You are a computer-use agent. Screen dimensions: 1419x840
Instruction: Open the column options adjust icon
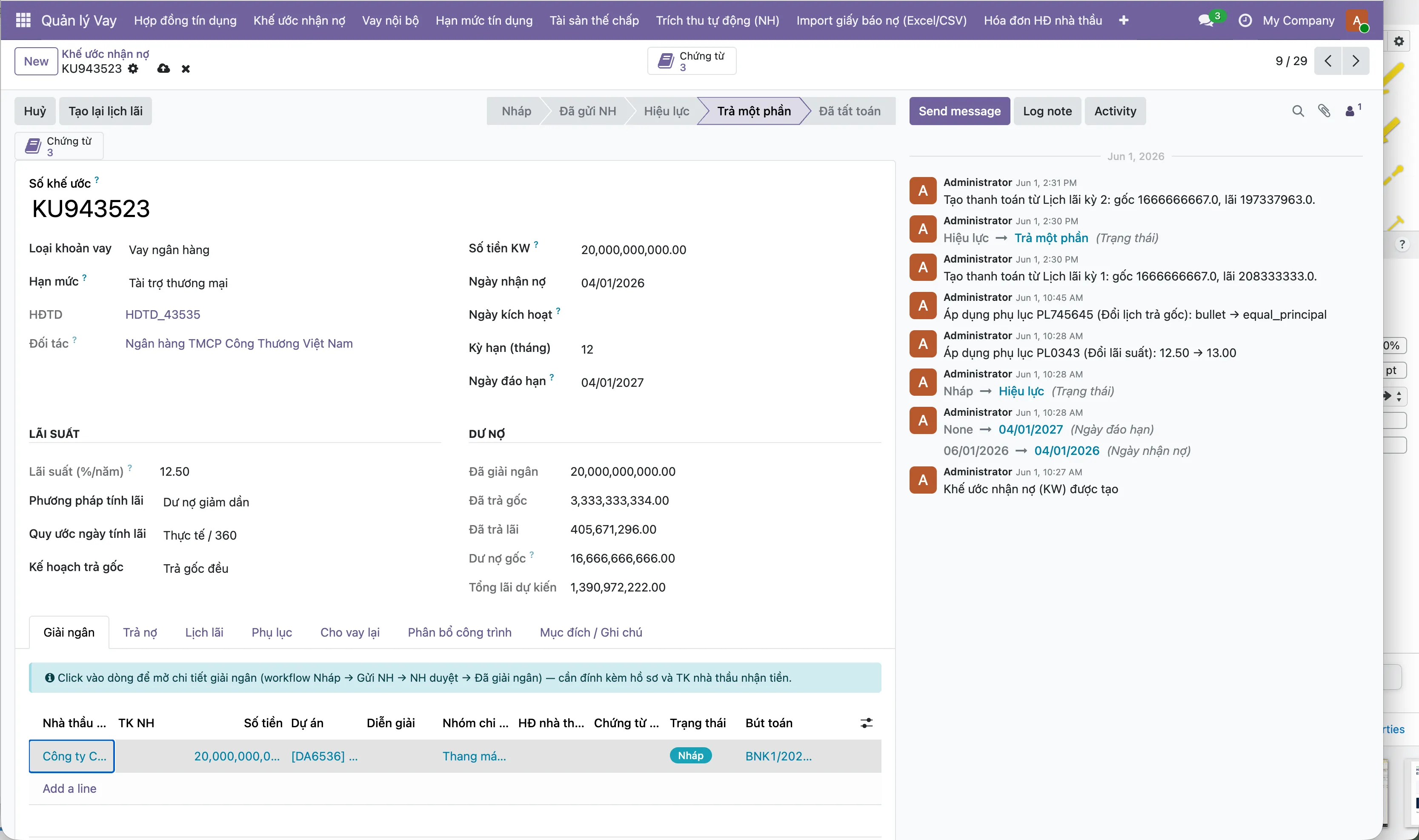[866, 723]
